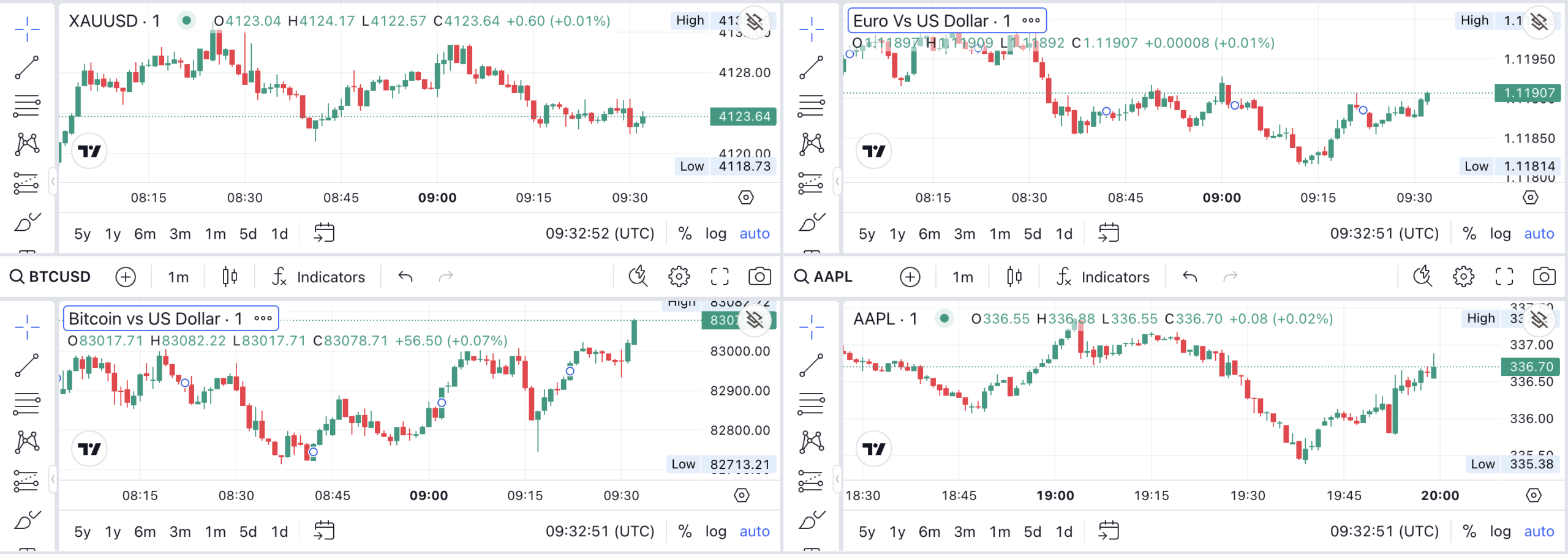Select pattern tool in Euro chart sidebar
This screenshot has height=554, width=1568.
pos(812,144)
